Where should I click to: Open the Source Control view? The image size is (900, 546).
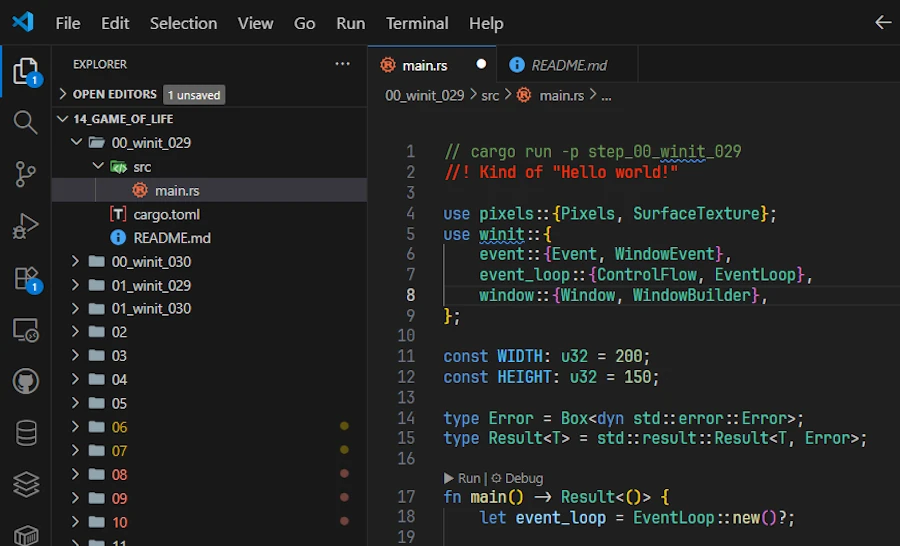point(25,175)
